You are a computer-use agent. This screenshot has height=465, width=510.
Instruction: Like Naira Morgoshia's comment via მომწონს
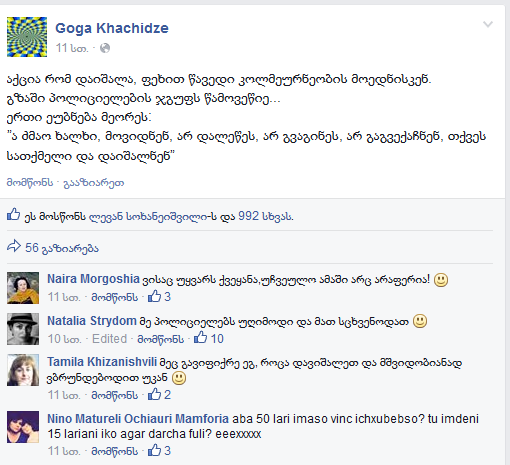115,297
